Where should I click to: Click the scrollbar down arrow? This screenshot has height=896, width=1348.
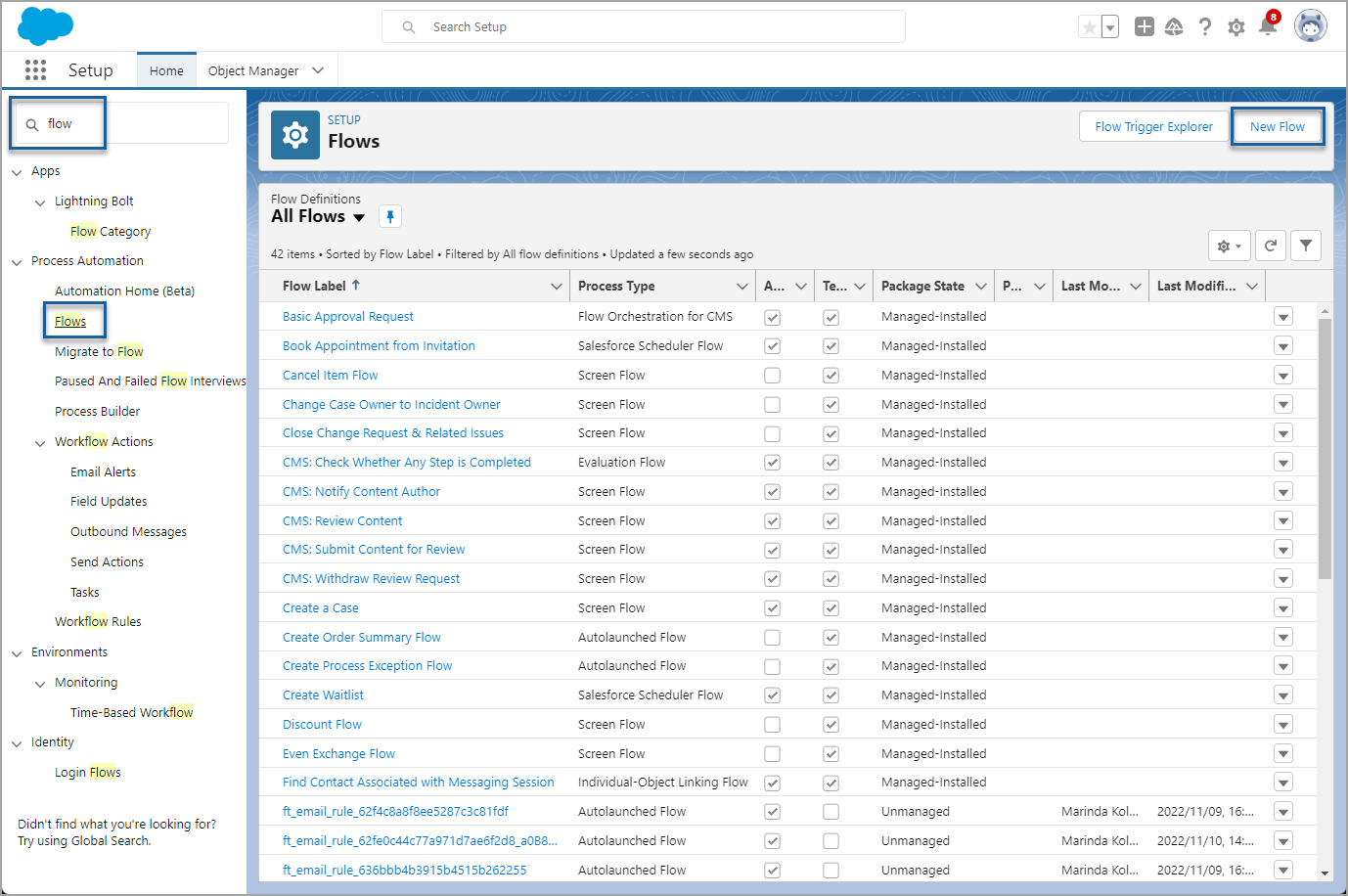[1325, 874]
